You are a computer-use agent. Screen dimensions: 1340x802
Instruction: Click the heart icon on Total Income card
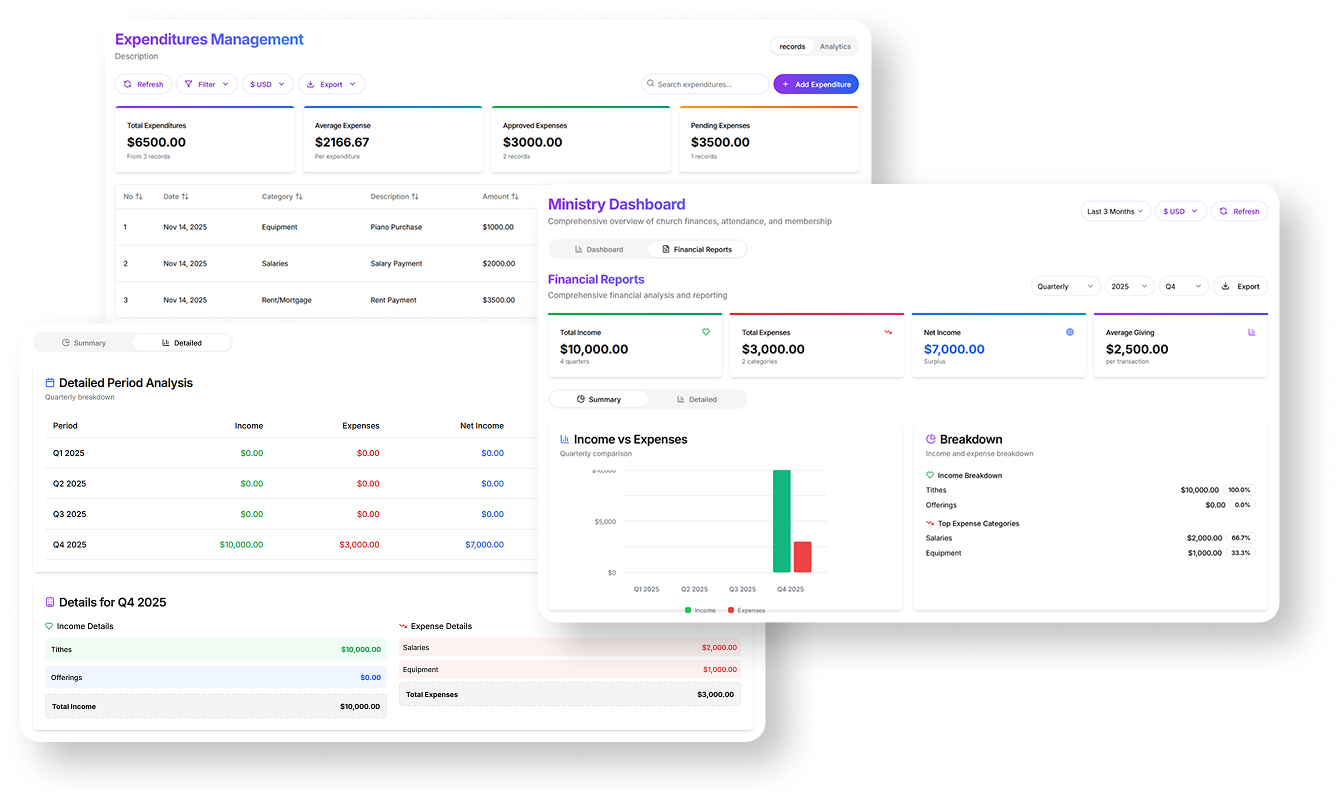tap(706, 332)
